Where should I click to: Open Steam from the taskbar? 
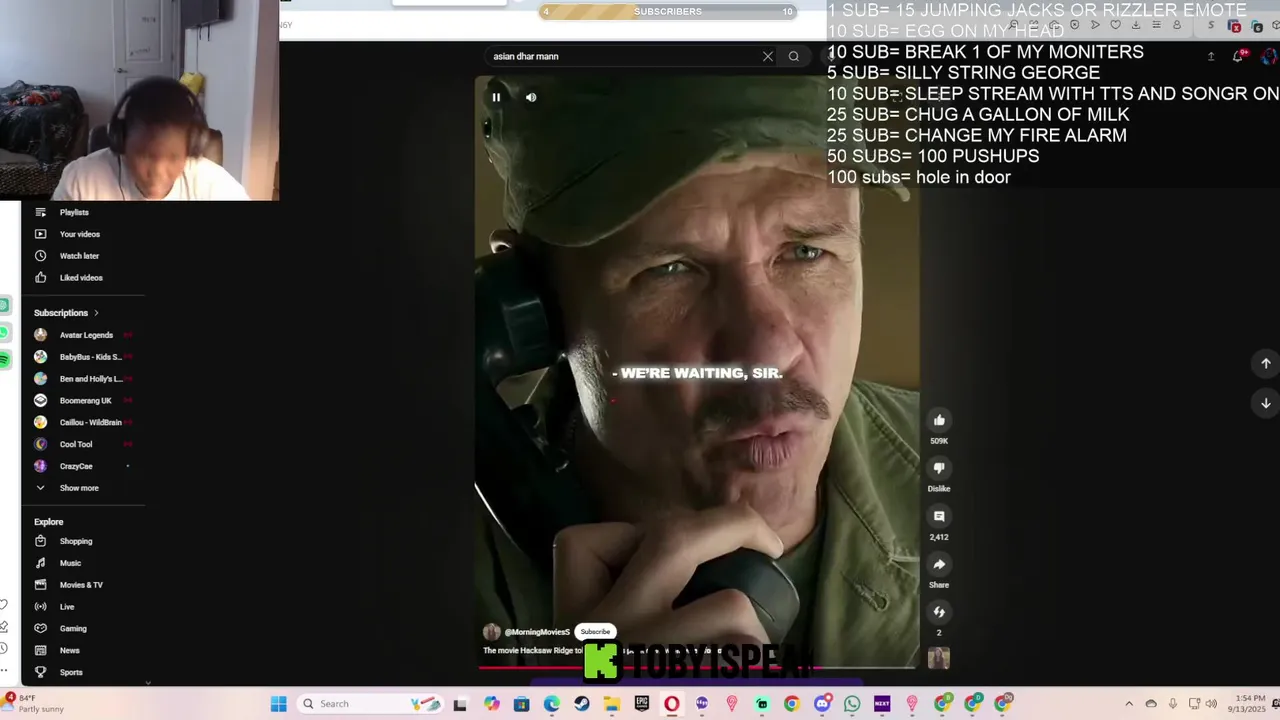(582, 704)
